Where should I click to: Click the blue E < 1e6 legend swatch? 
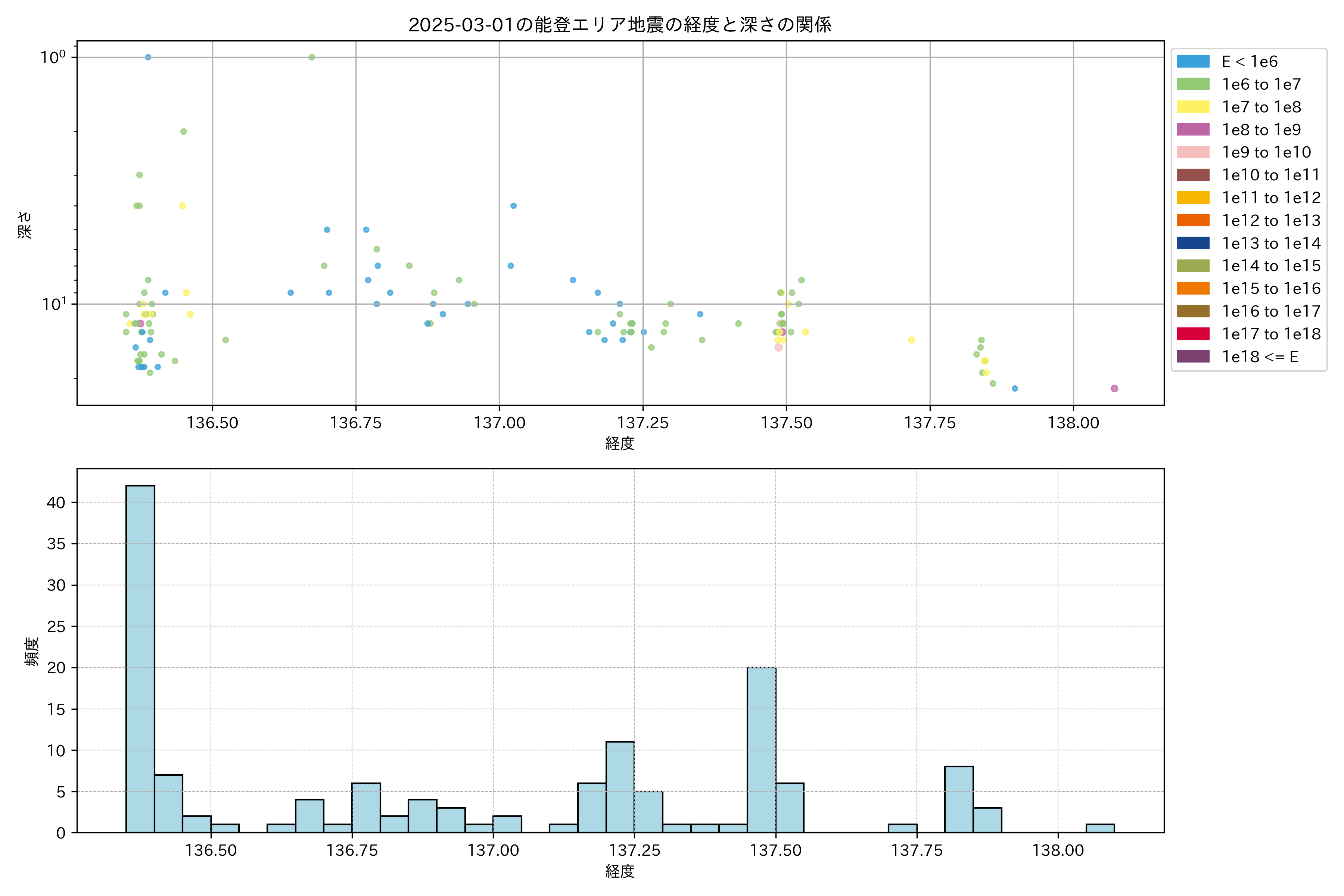(x=1193, y=62)
